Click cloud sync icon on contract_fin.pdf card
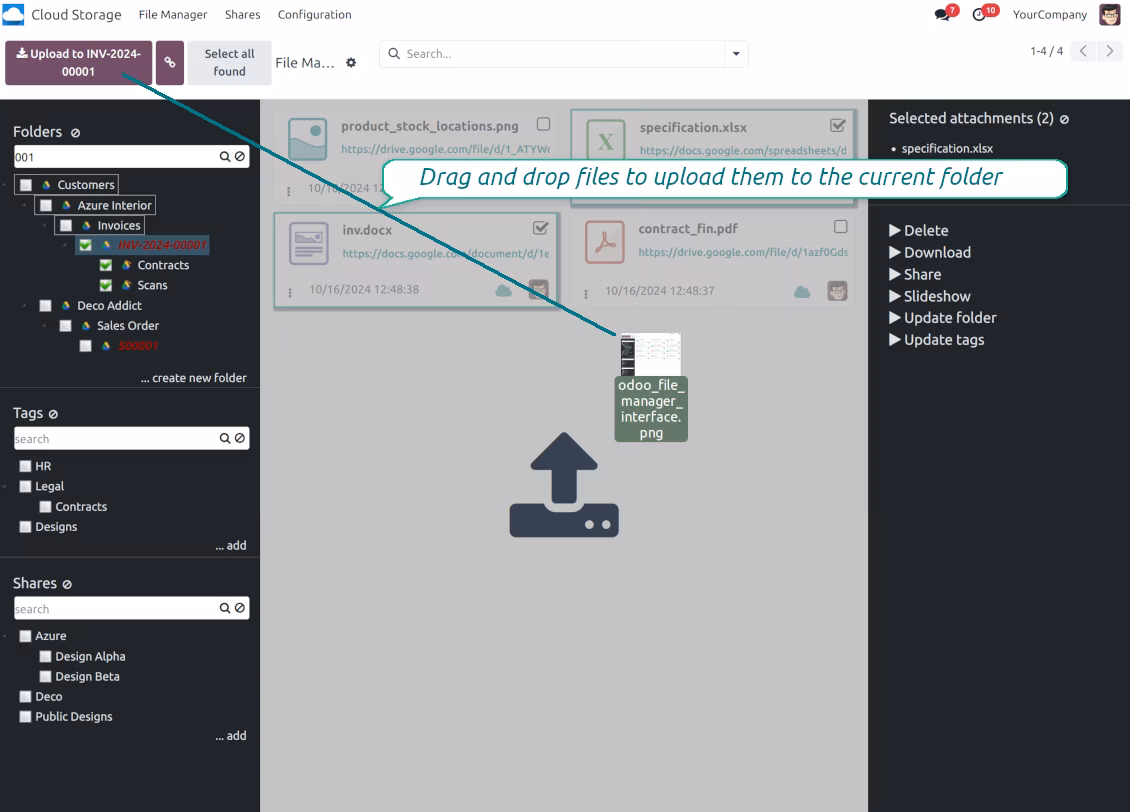The image size is (1130, 812). pos(802,292)
